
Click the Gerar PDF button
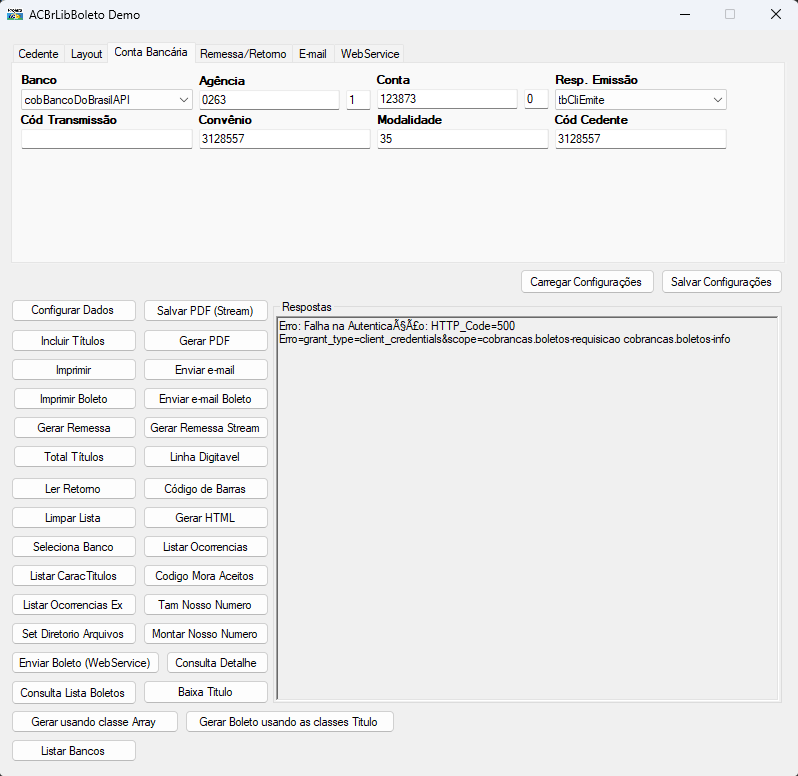206,340
